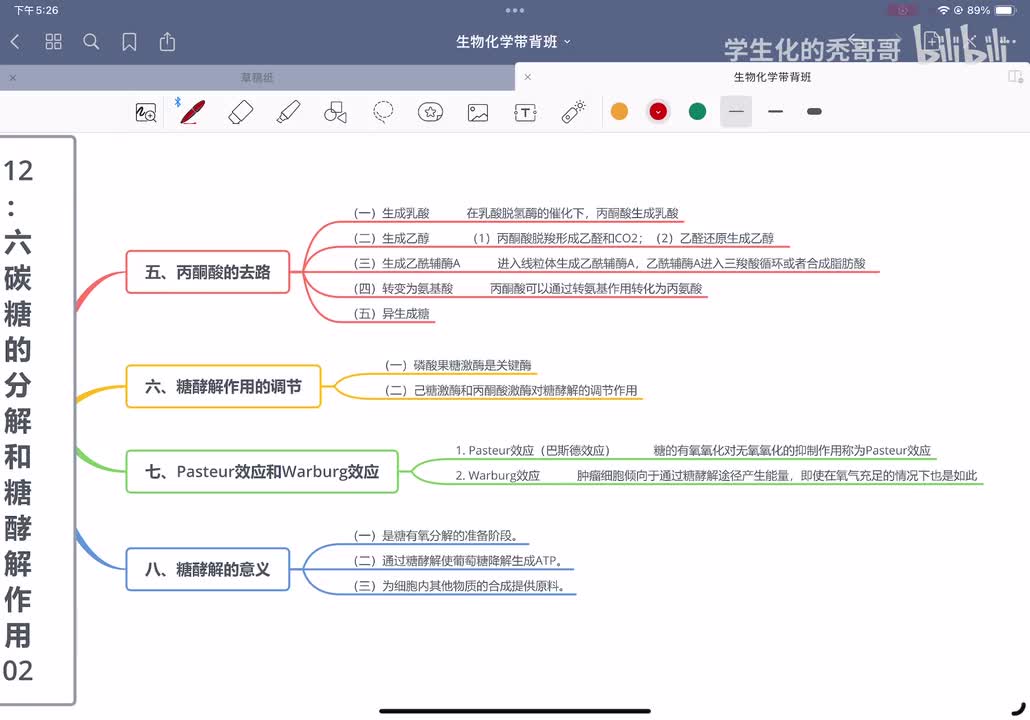
Task: Click the 在乳酸脱氢酶的催化下 description text
Action: [x=572, y=213]
